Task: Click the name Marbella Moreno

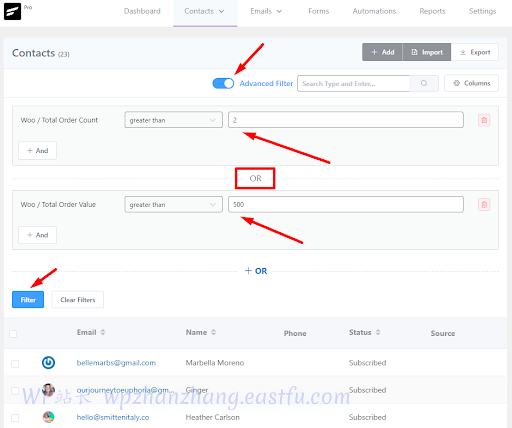Action: point(215,363)
